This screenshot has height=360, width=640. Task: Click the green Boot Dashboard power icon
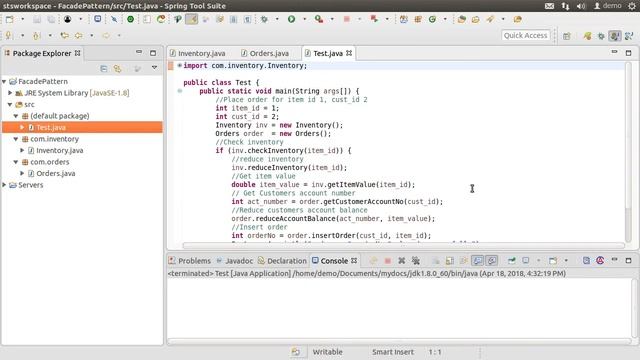pos(130,19)
